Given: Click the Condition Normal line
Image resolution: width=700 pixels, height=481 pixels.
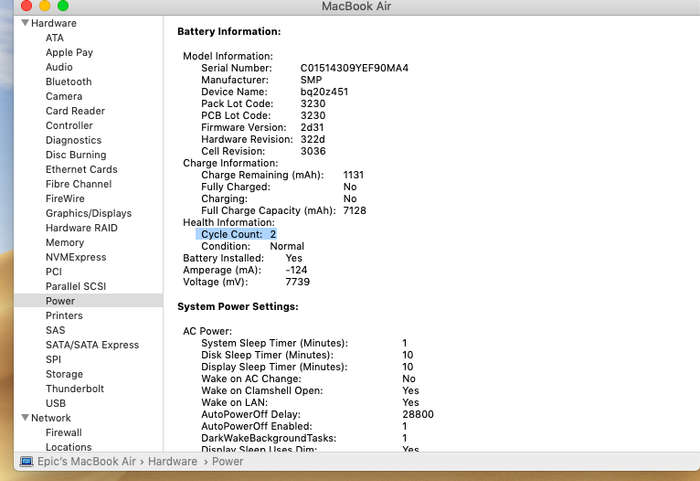Looking at the screenshot, I should tap(253, 246).
